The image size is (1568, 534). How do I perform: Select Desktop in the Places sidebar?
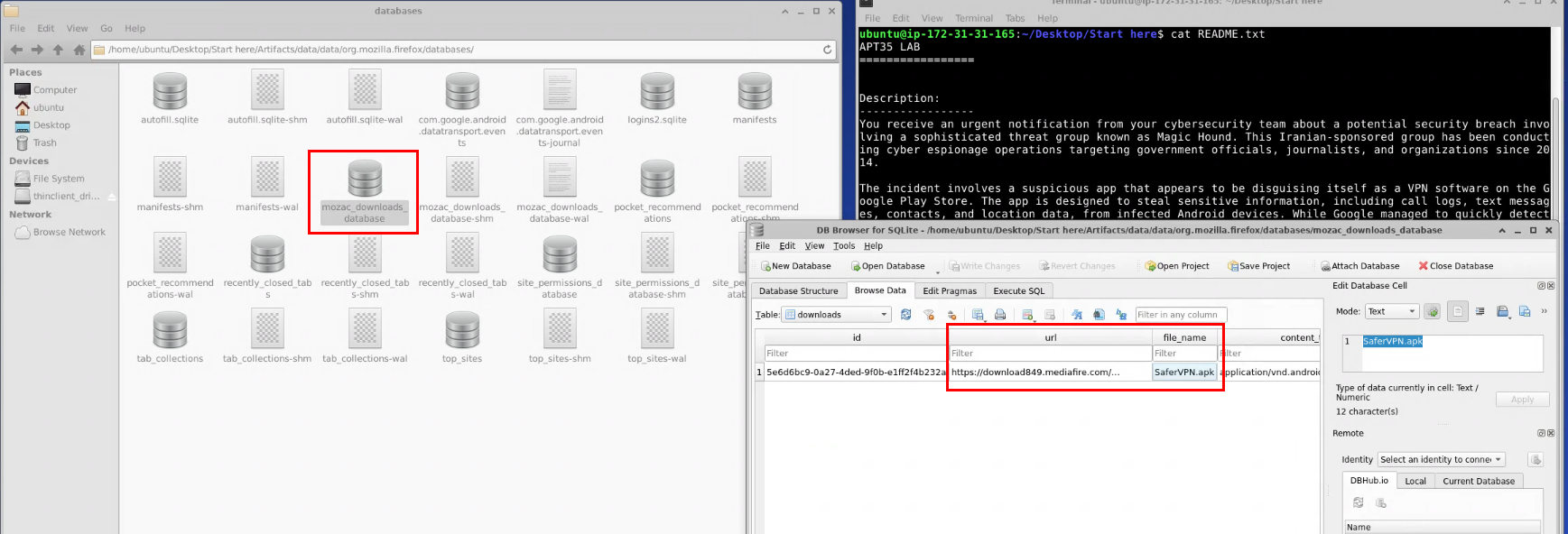pyautogui.click(x=51, y=125)
